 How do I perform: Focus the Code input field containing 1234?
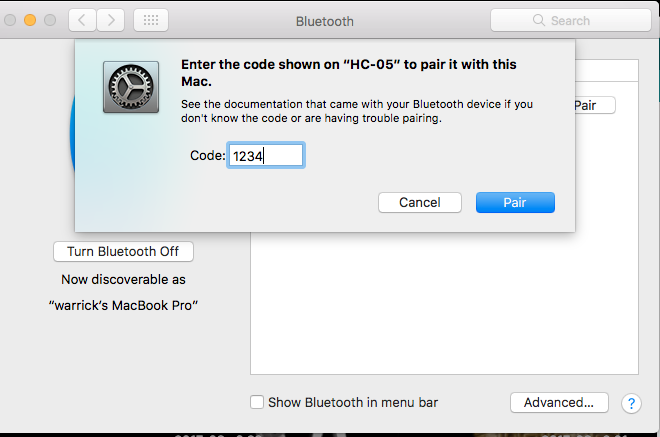(266, 155)
